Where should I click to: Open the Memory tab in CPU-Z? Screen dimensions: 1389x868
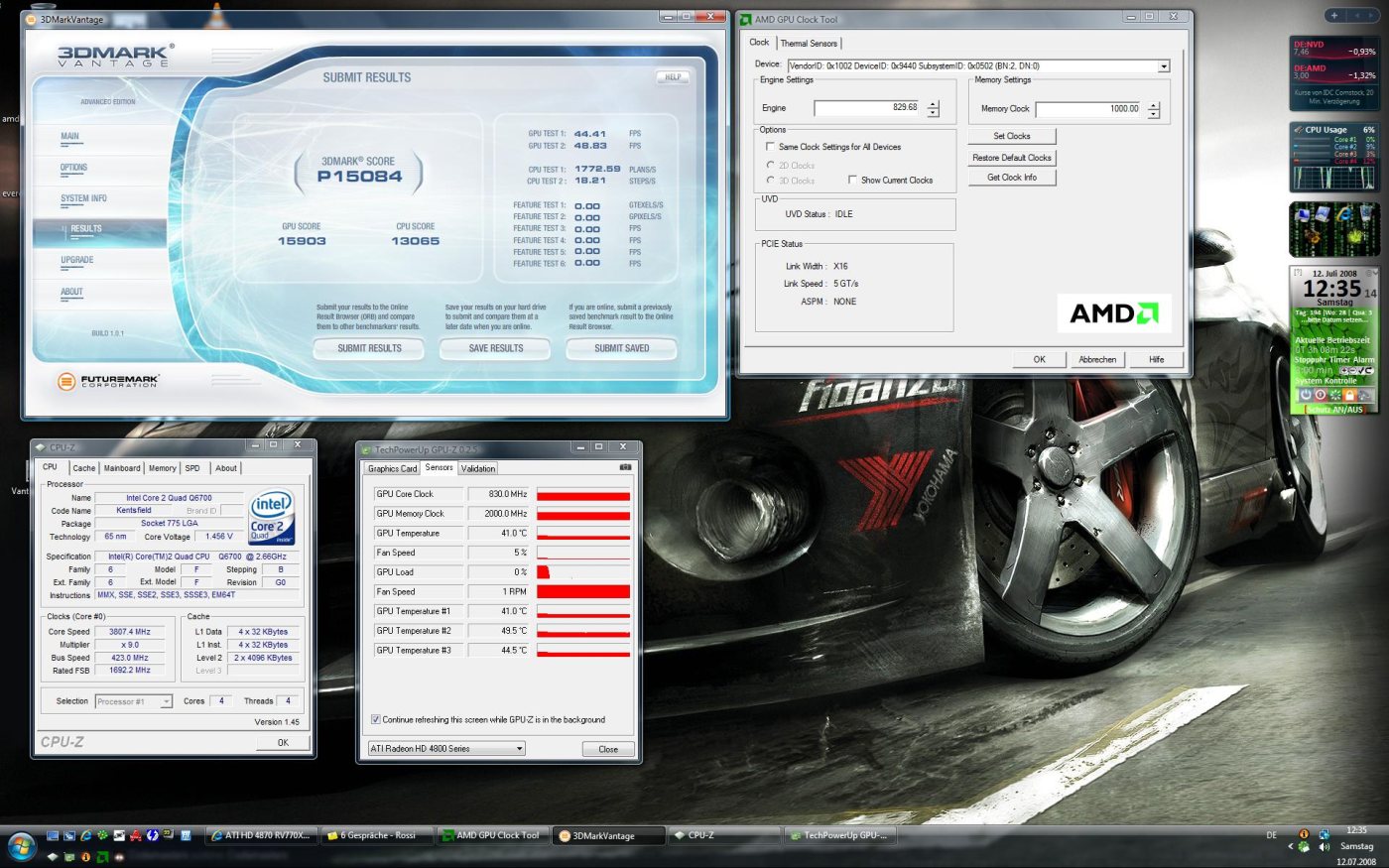pyautogui.click(x=163, y=468)
